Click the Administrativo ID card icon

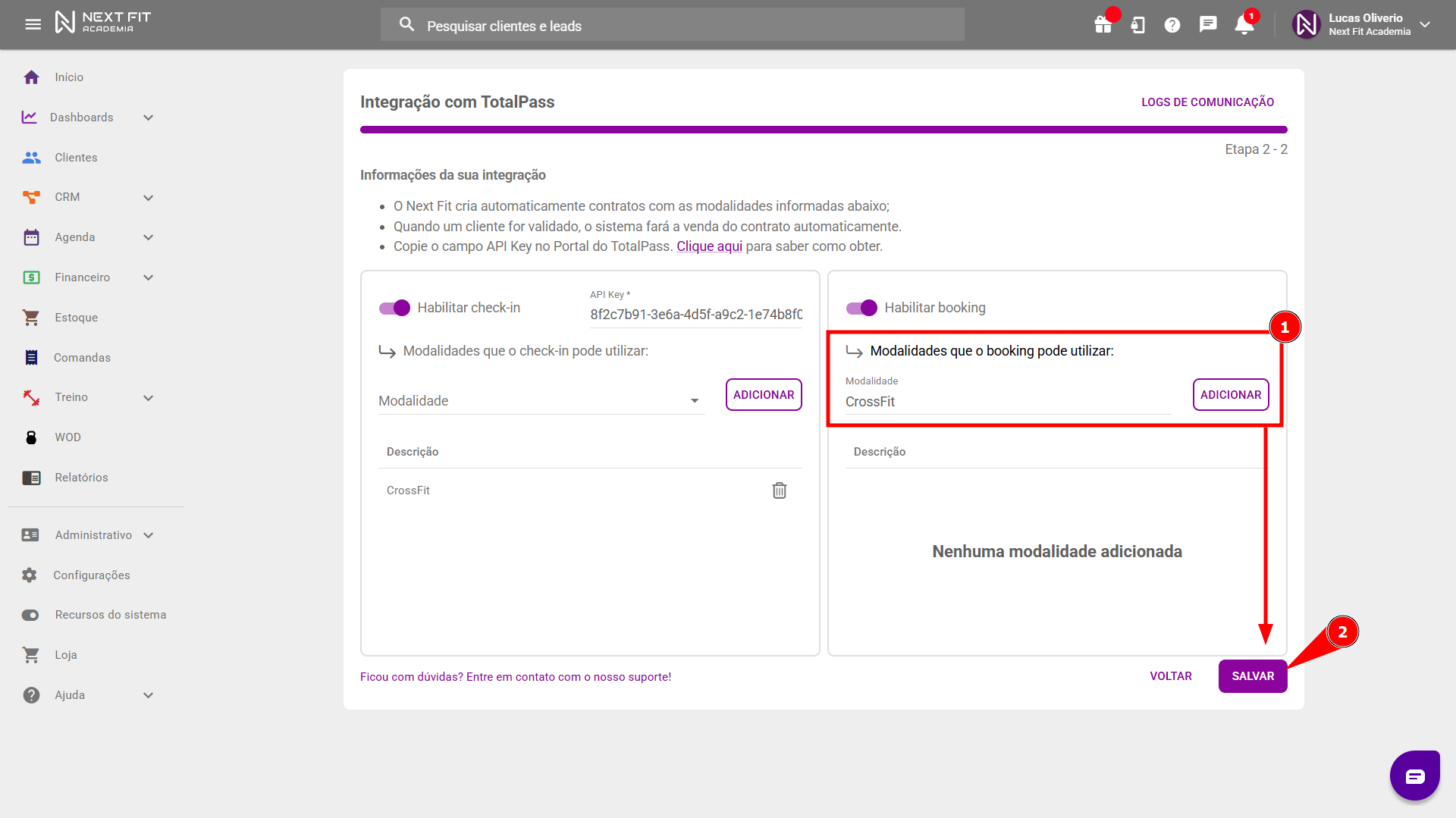pos(30,535)
